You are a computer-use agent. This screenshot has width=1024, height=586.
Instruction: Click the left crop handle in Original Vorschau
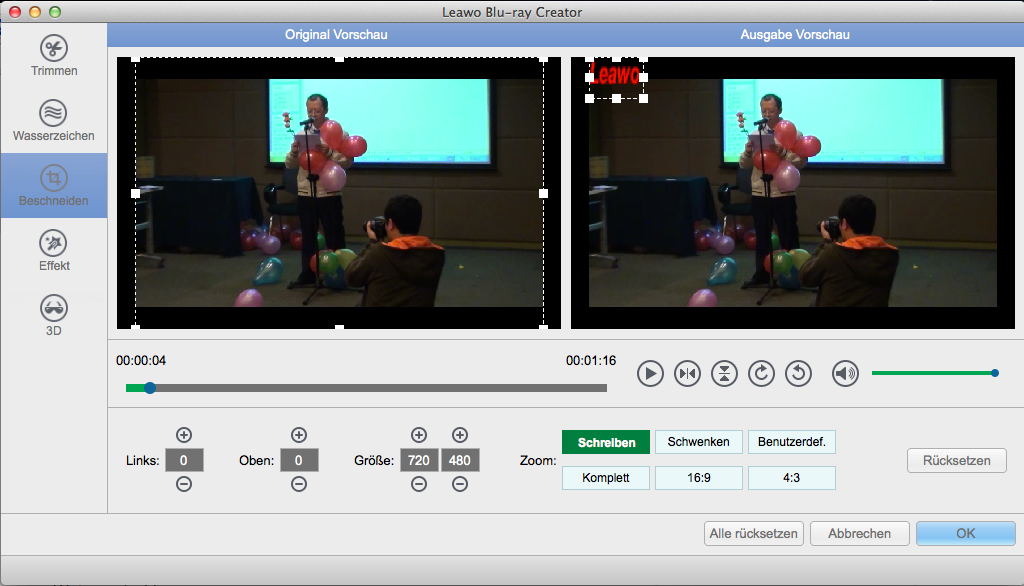pyautogui.click(x=136, y=193)
